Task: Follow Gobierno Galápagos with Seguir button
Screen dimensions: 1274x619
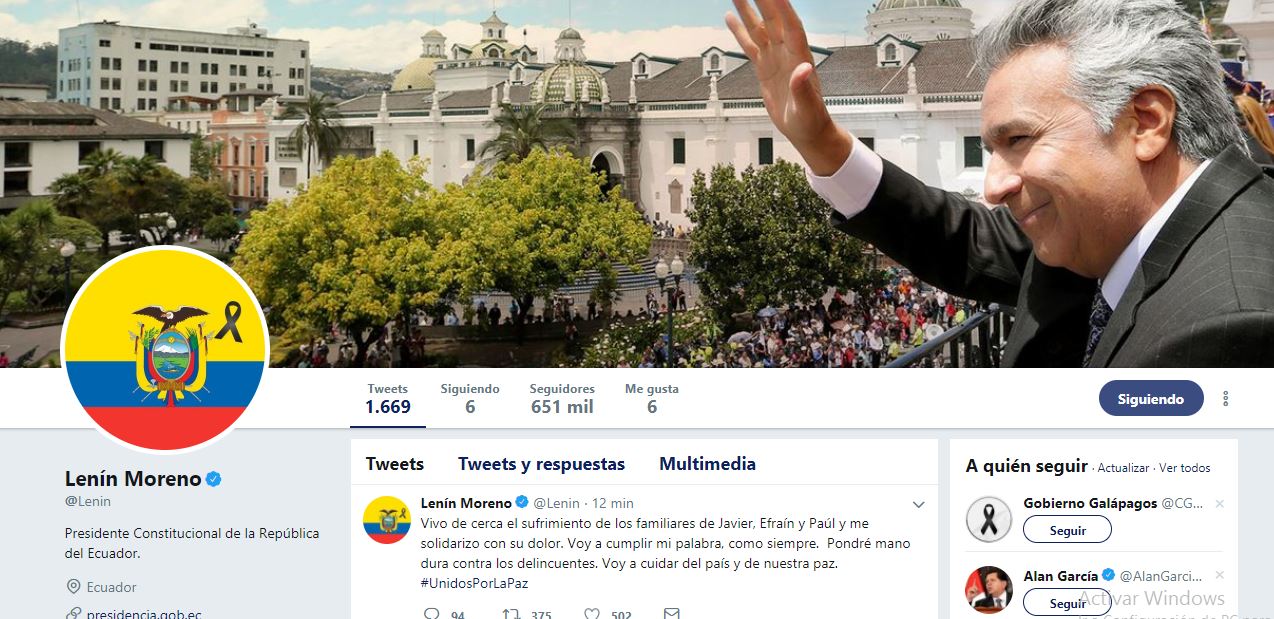Action: click(x=1067, y=530)
